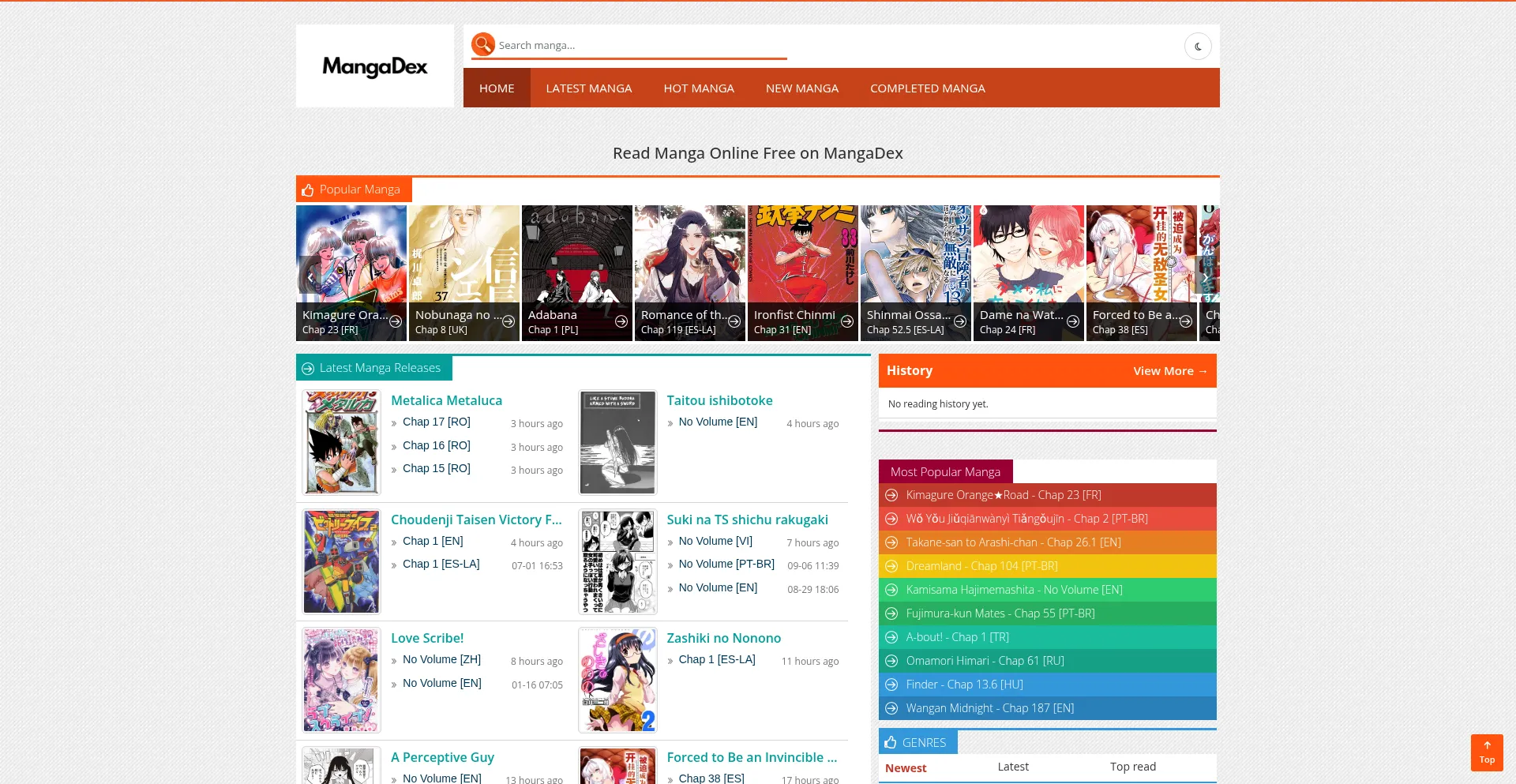Open Love Scribe! No Volume [ZH]
The image size is (1516, 784).
441,659
